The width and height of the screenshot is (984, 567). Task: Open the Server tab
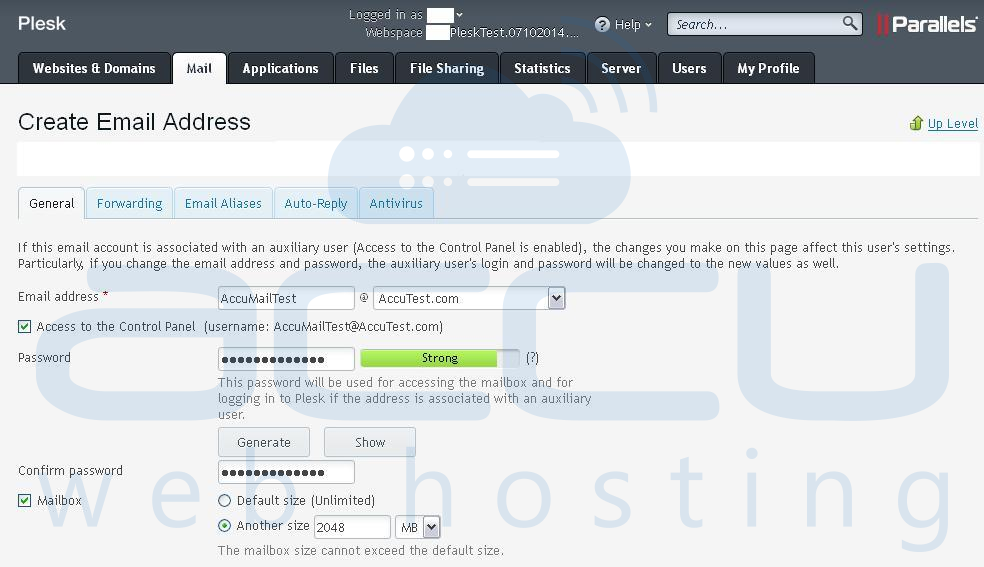(621, 68)
